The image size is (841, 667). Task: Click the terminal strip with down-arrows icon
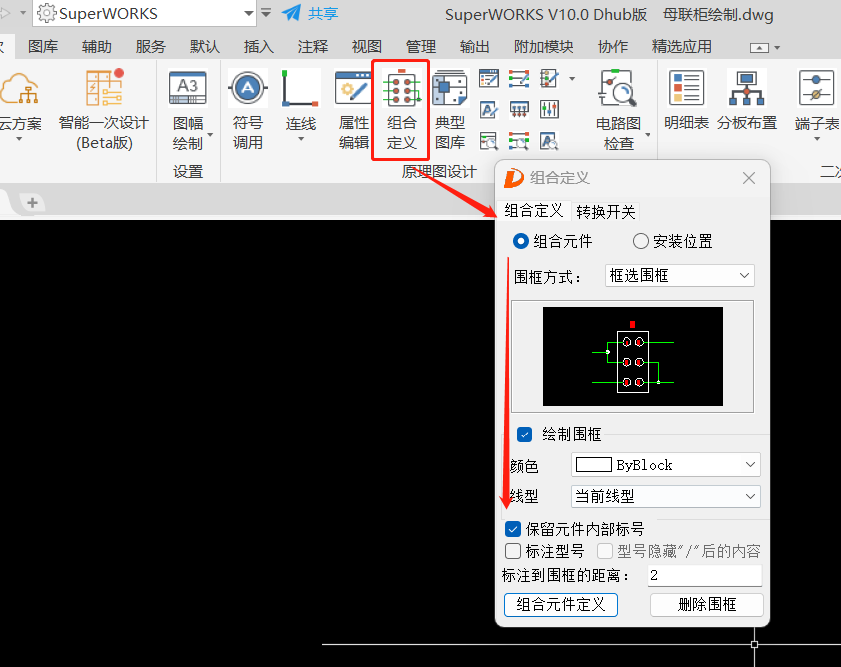[x=519, y=110]
